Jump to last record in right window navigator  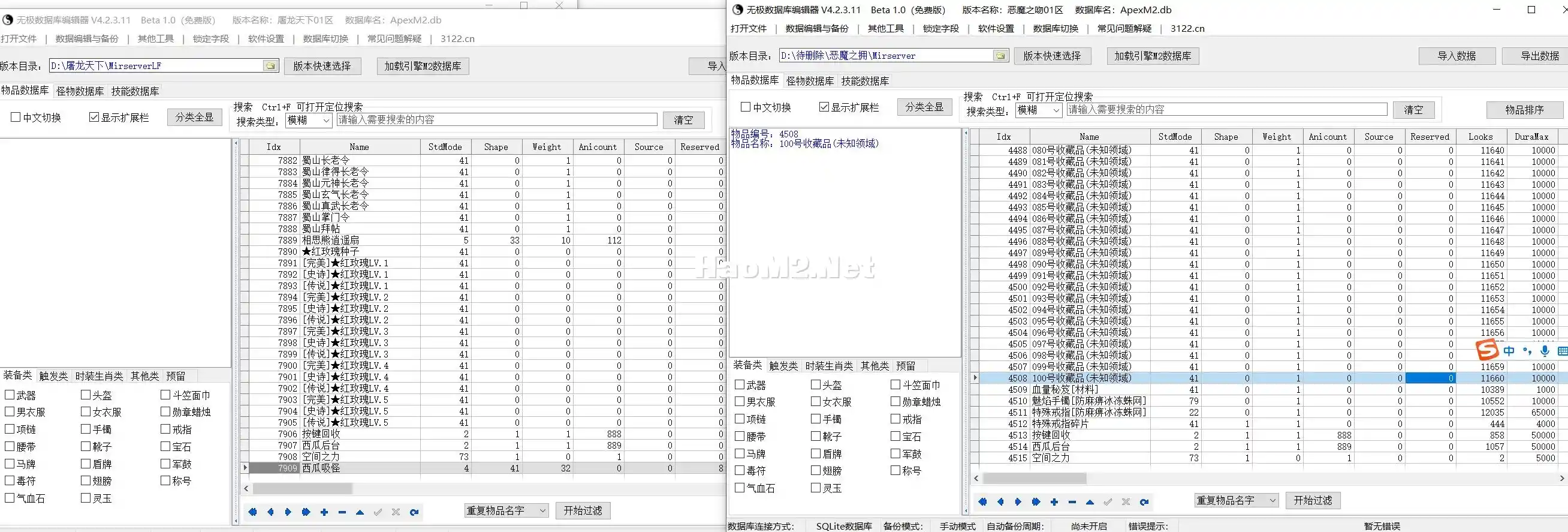(1036, 502)
